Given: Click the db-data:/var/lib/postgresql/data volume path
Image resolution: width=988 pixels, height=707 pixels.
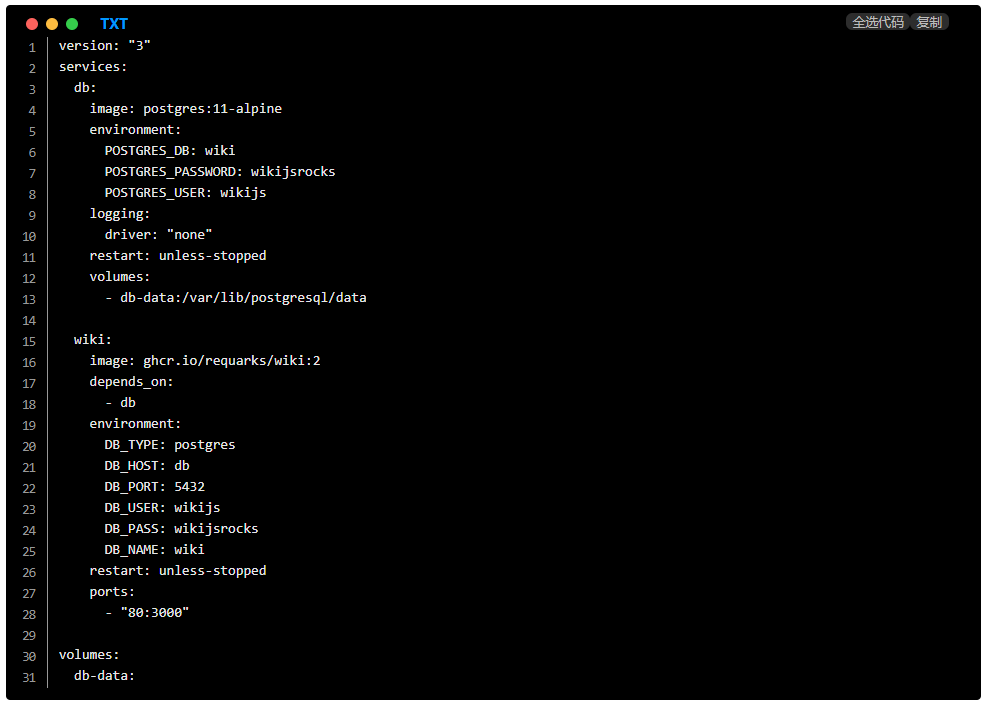Looking at the screenshot, I should [243, 298].
